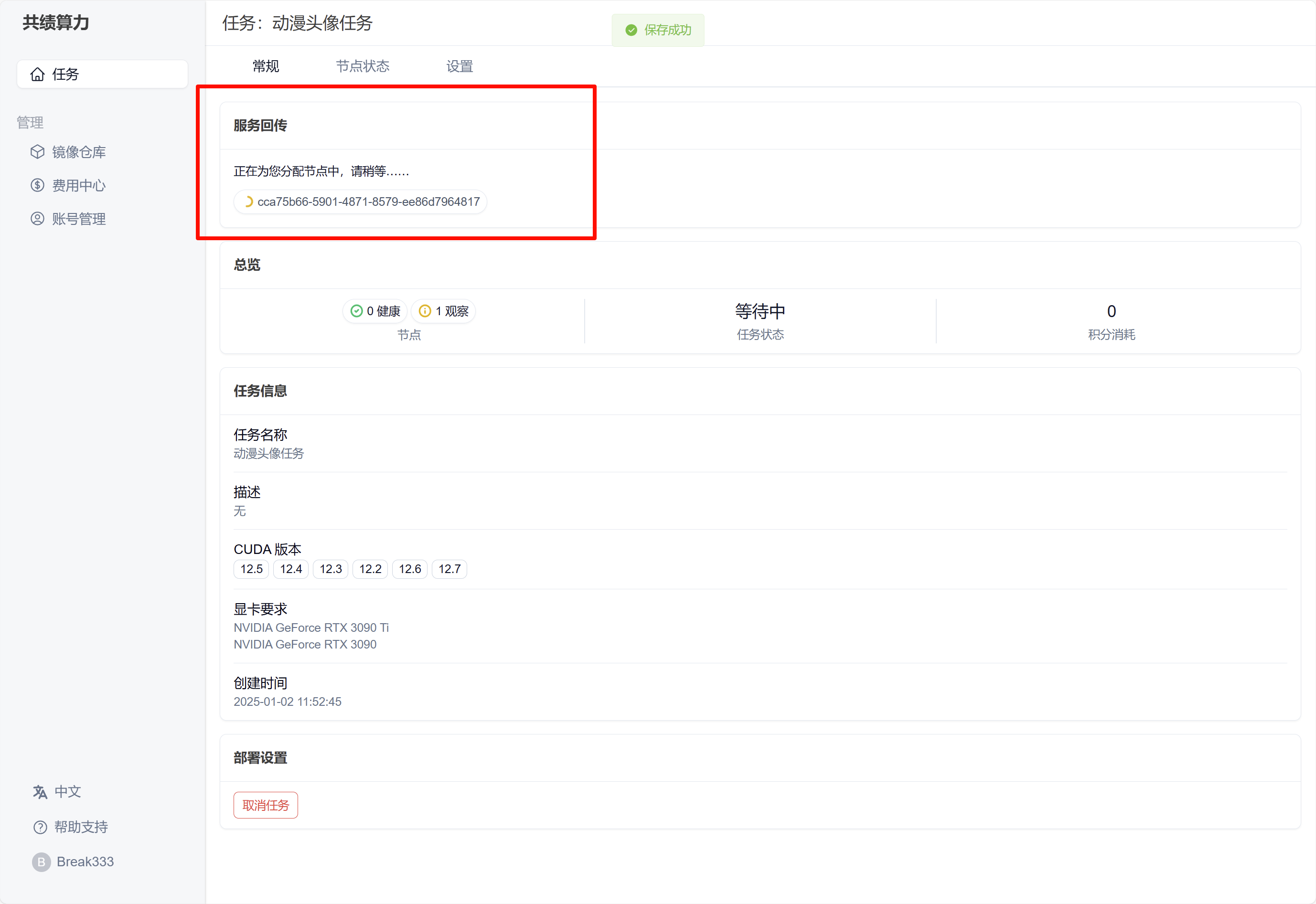The width and height of the screenshot is (1316, 904).
Task: Click the creation time 2025-01-02 11:52:45
Action: point(287,701)
